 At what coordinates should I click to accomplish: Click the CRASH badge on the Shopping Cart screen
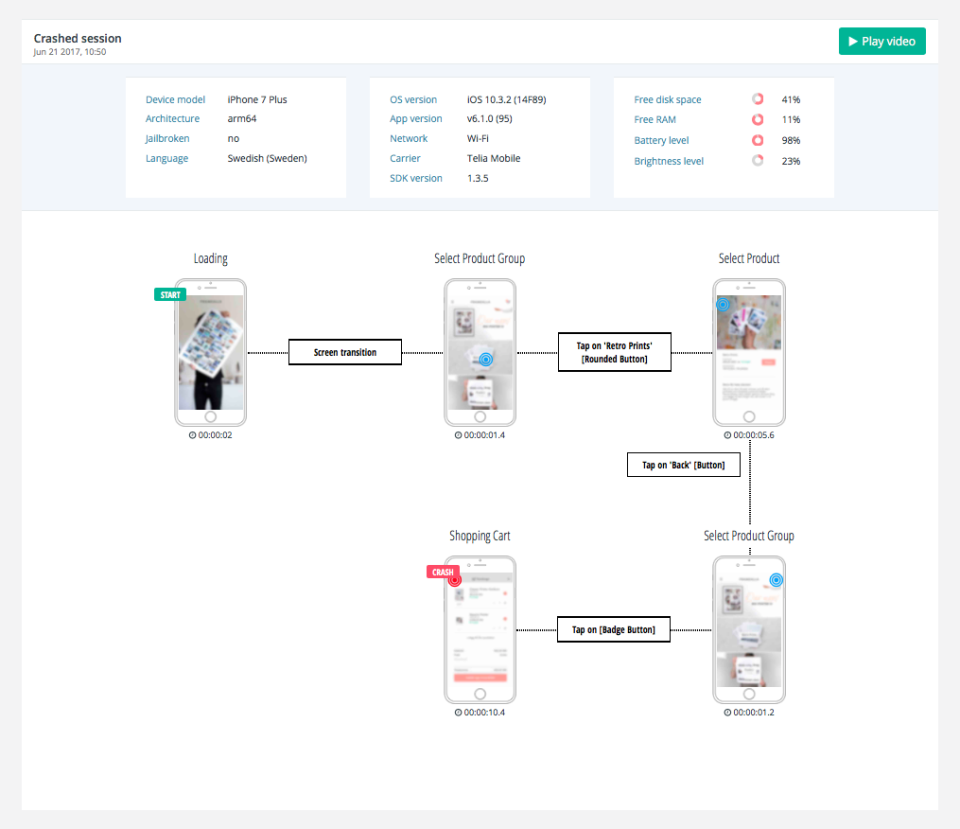[x=442, y=571]
